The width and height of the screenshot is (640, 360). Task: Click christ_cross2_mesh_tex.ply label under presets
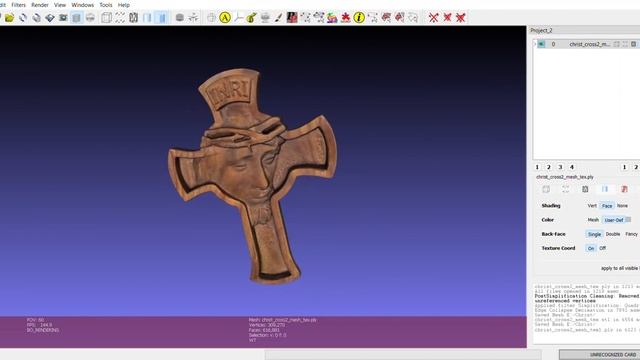tap(564, 177)
